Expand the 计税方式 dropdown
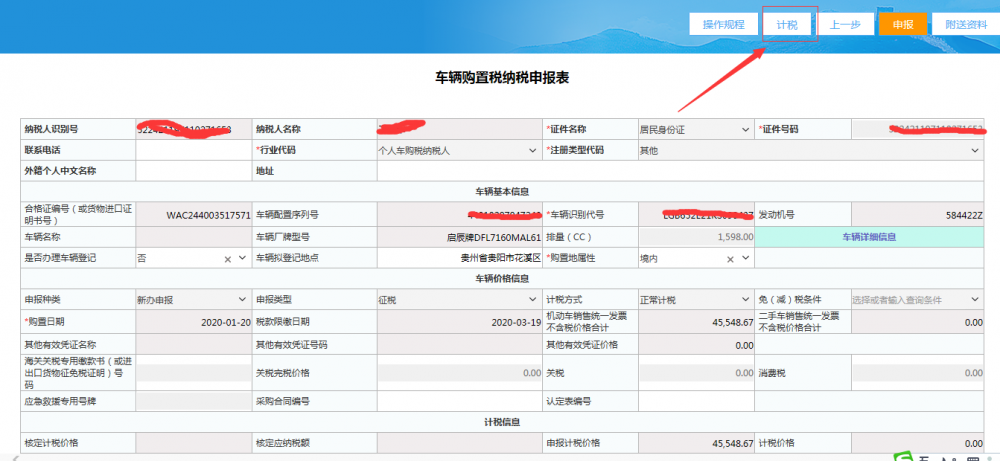The width and height of the screenshot is (1000, 461). coord(745,299)
